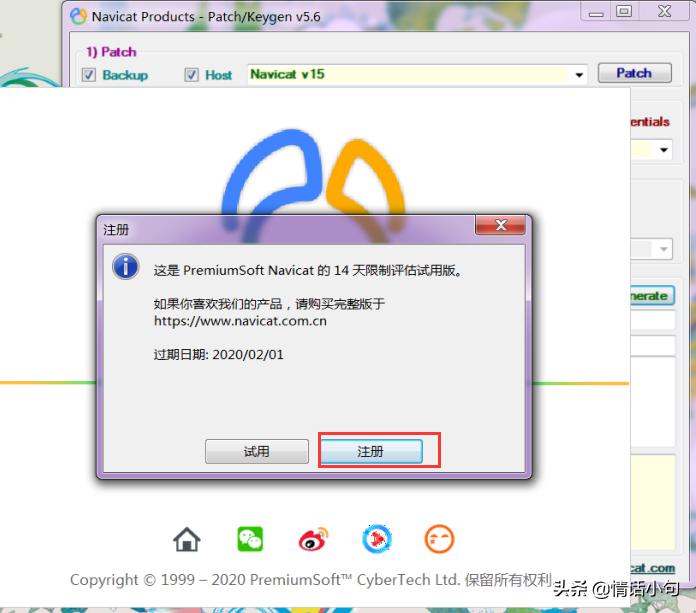The image size is (696, 613).
Task: Click the Navicat v15 text in combo box
Action: click(x=288, y=74)
